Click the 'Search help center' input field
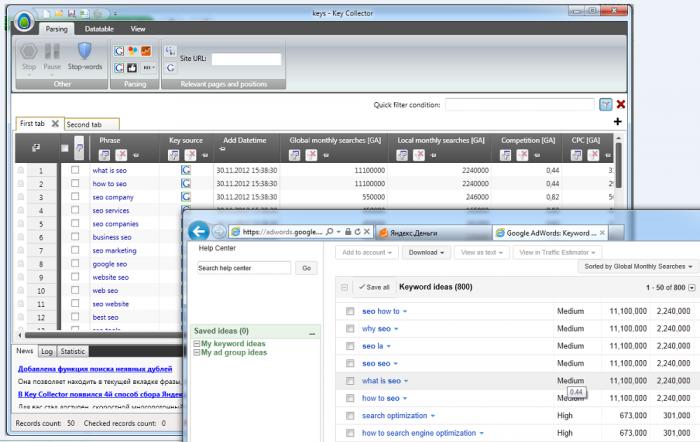The width and height of the screenshot is (700, 442). (244, 268)
